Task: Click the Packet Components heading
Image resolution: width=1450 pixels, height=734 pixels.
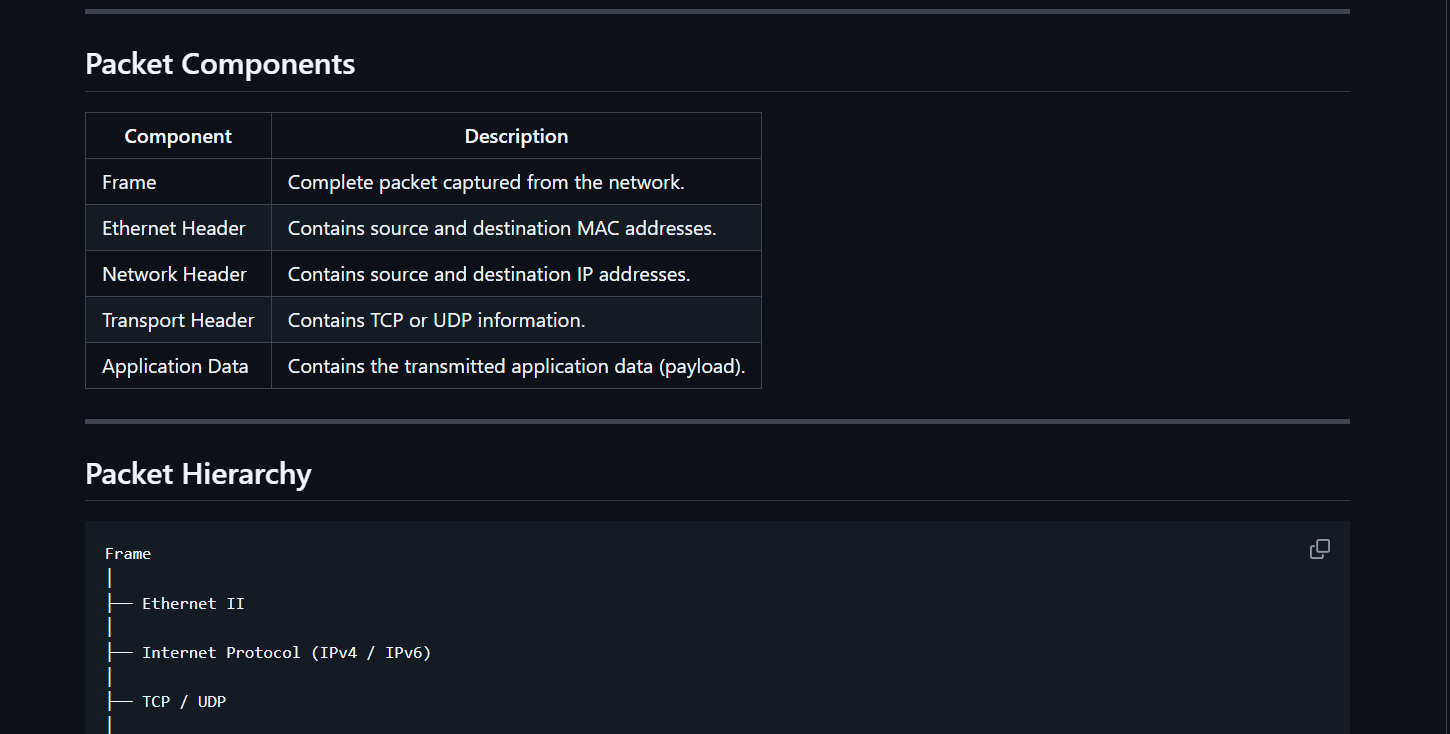Action: pyautogui.click(x=220, y=64)
